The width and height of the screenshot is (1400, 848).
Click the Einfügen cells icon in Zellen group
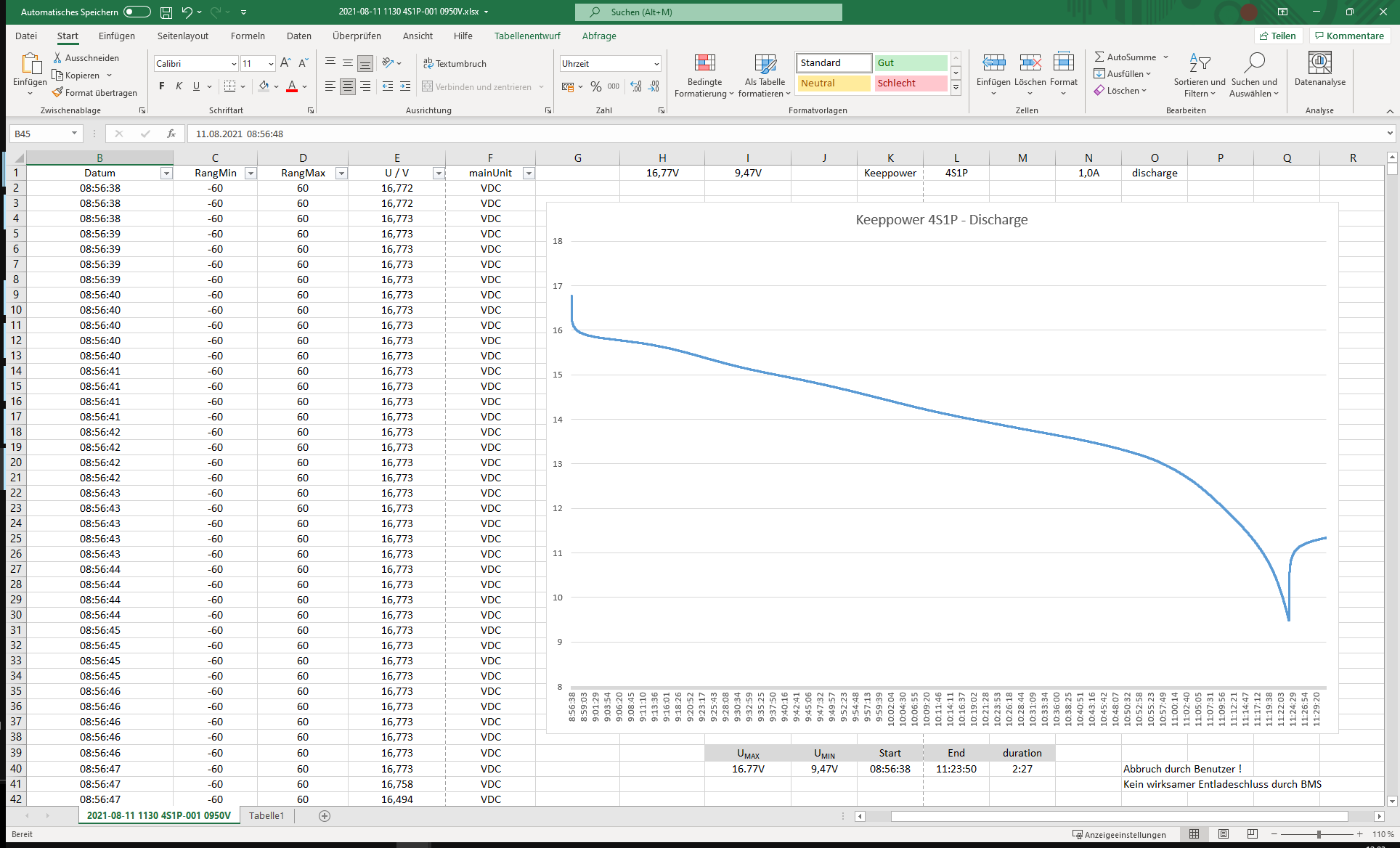pos(993,63)
